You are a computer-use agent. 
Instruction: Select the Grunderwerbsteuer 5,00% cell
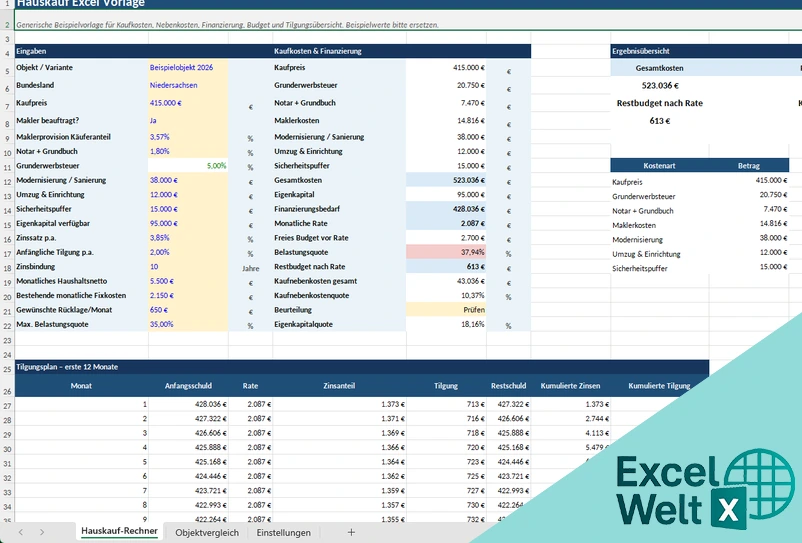pos(188,166)
